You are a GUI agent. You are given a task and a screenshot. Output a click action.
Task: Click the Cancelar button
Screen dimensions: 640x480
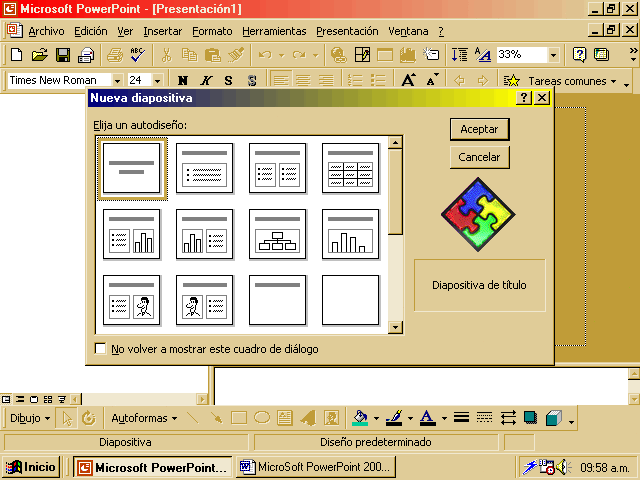coord(480,157)
